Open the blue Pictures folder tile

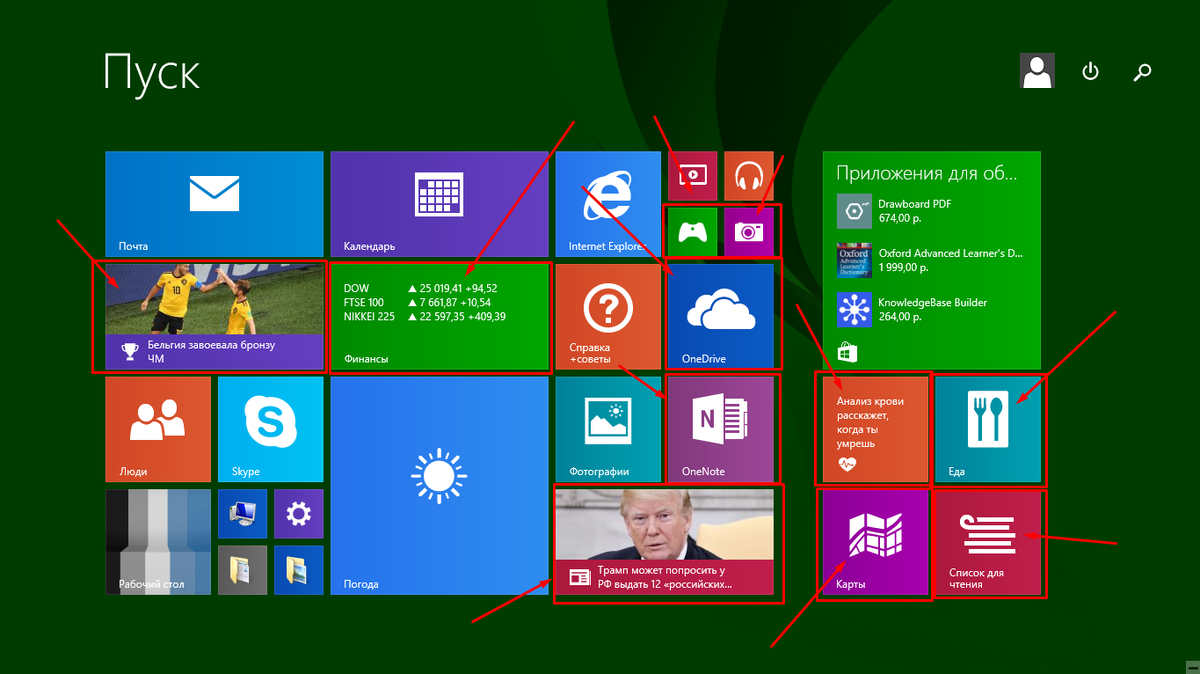(x=299, y=570)
